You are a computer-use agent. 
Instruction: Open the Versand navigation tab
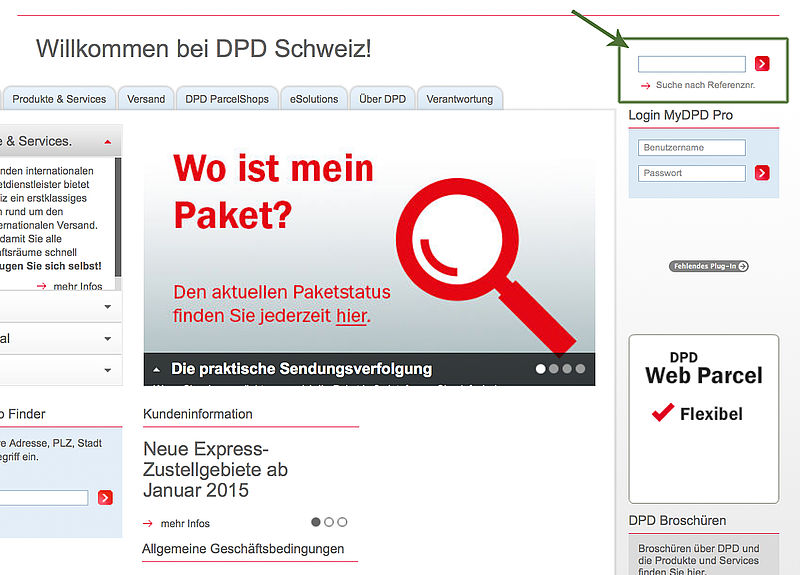146,99
